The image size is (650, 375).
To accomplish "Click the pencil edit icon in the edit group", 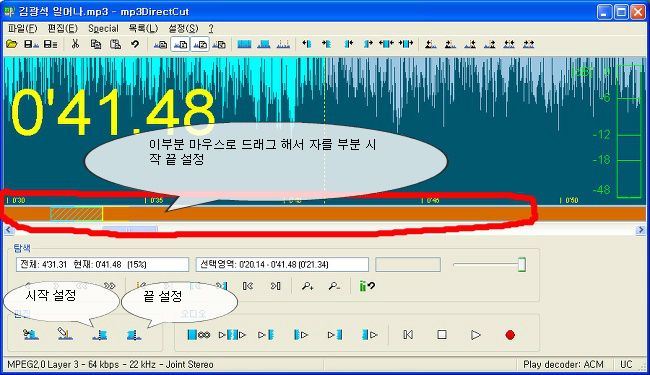I will point(65,334).
